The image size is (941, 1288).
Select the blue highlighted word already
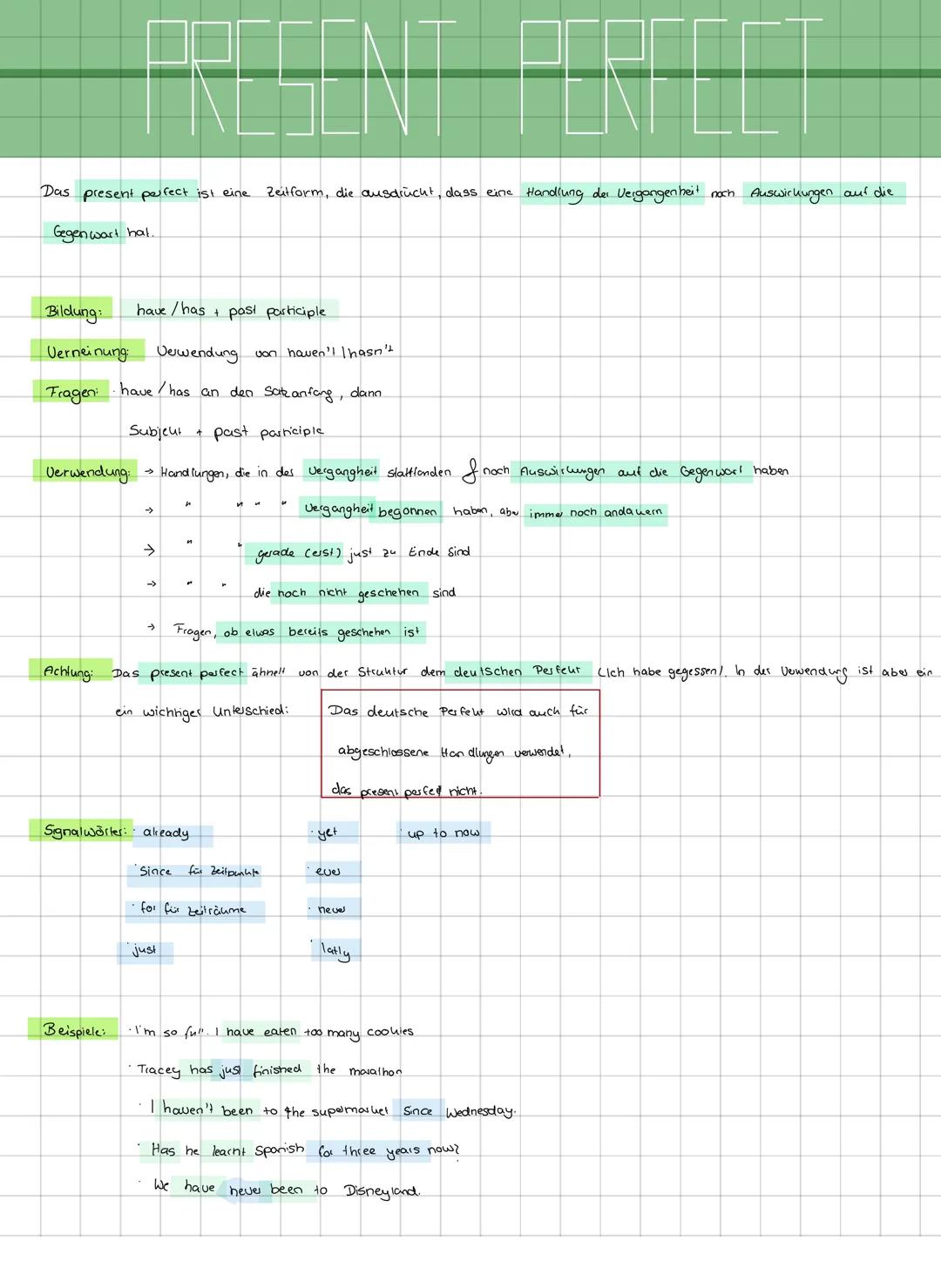click(166, 833)
